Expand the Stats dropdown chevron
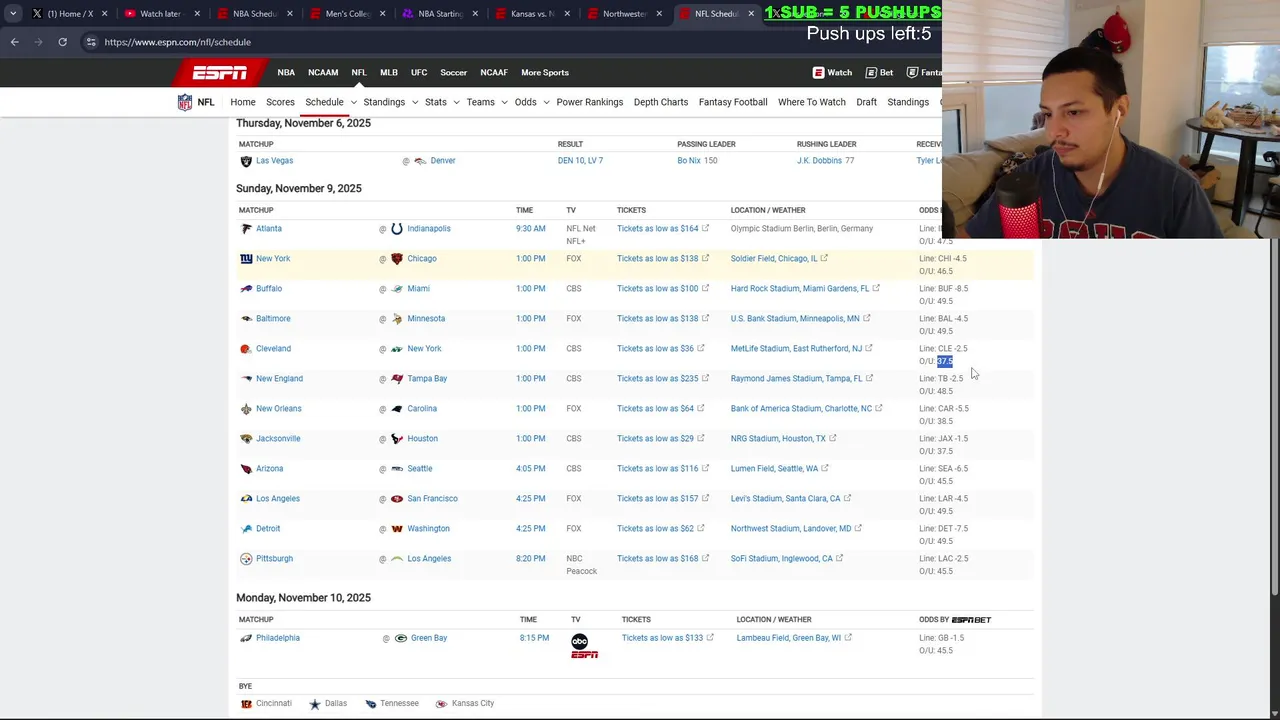Viewport: 1280px width, 720px height. click(x=456, y=102)
